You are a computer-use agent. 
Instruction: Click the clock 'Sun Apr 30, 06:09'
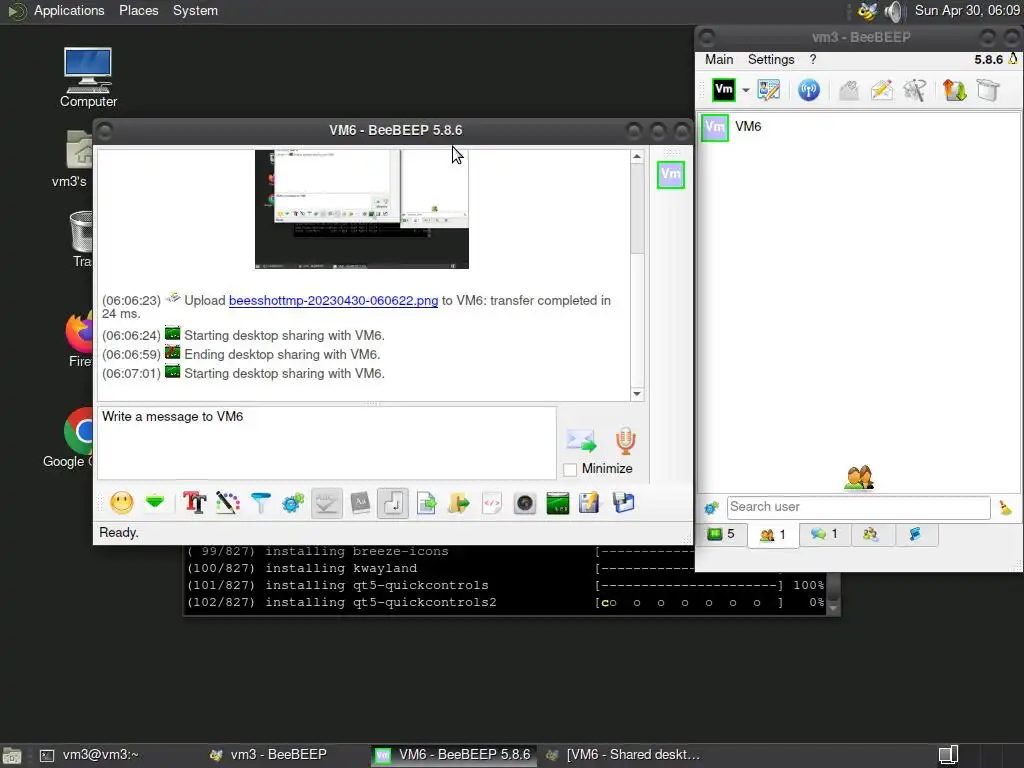point(967,10)
